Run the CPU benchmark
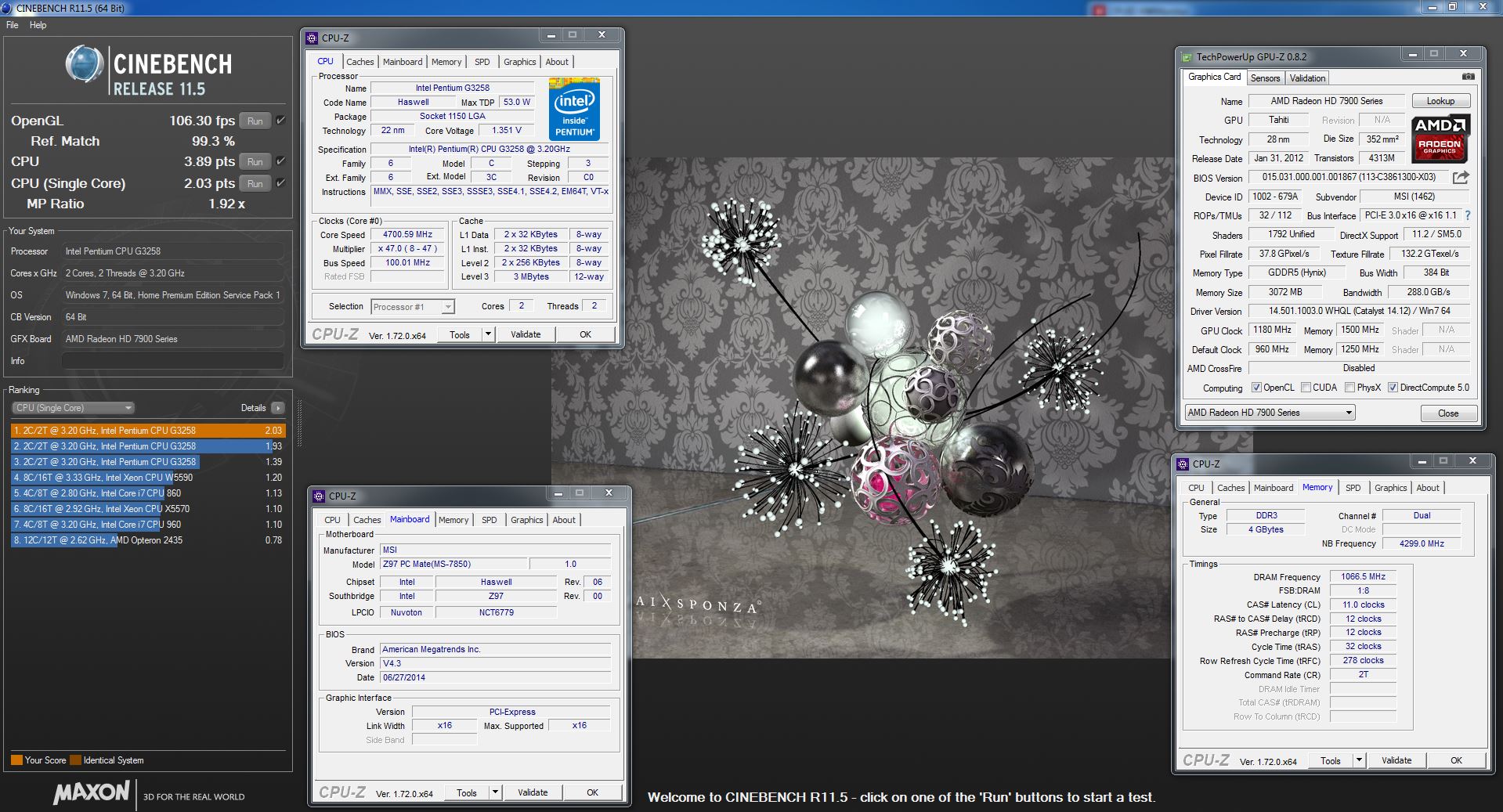The image size is (1503, 812). tap(255, 161)
